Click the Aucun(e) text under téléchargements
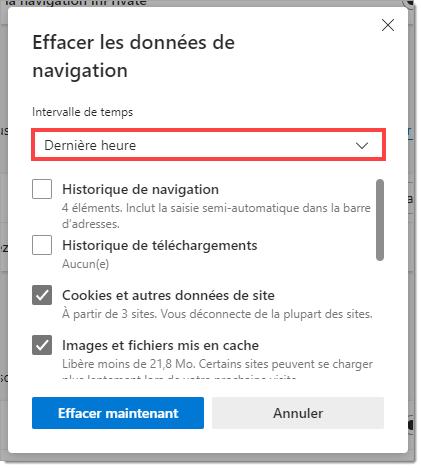Viewport: 421px width, 468px height. click(x=85, y=264)
